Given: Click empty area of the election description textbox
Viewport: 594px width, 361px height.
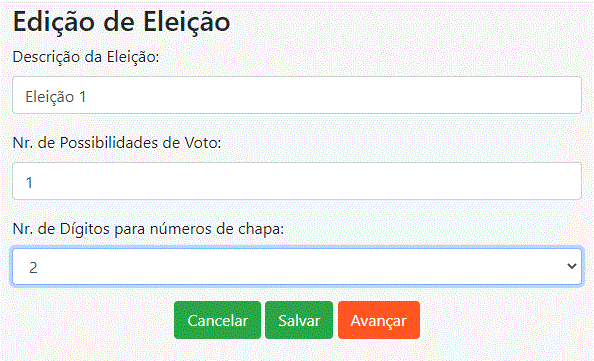Looking at the screenshot, I should (333, 95).
